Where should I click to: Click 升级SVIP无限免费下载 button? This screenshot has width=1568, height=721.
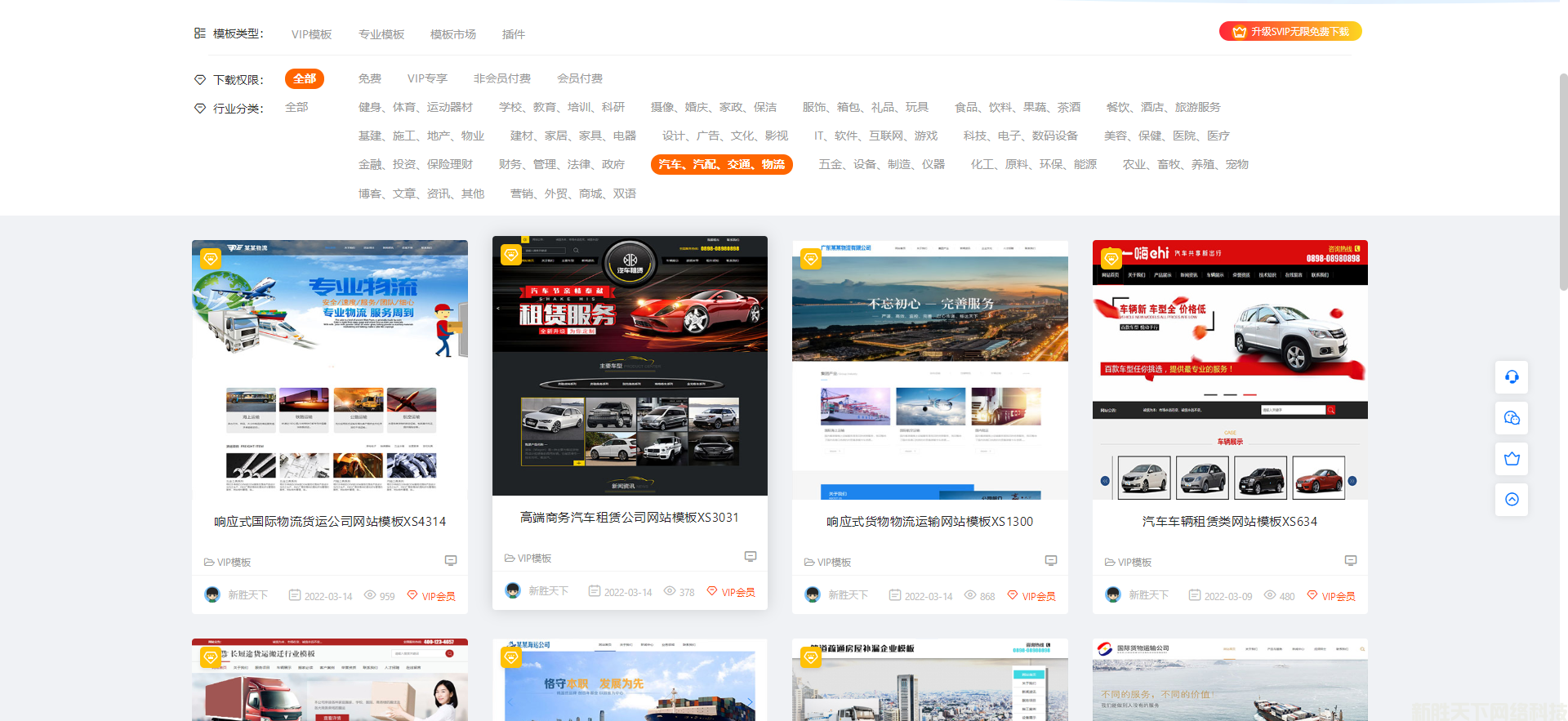[x=1290, y=32]
